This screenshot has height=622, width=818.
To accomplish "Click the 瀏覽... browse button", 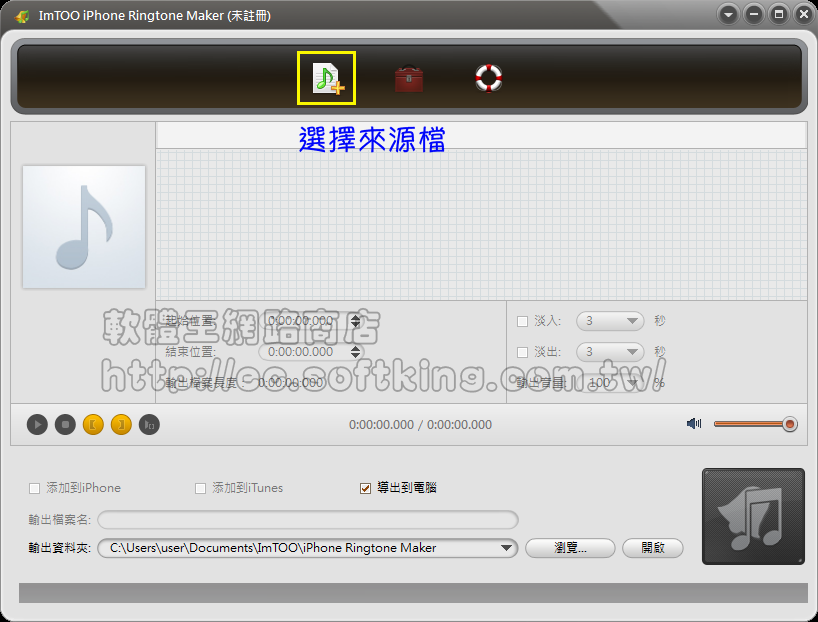I will tap(569, 548).
